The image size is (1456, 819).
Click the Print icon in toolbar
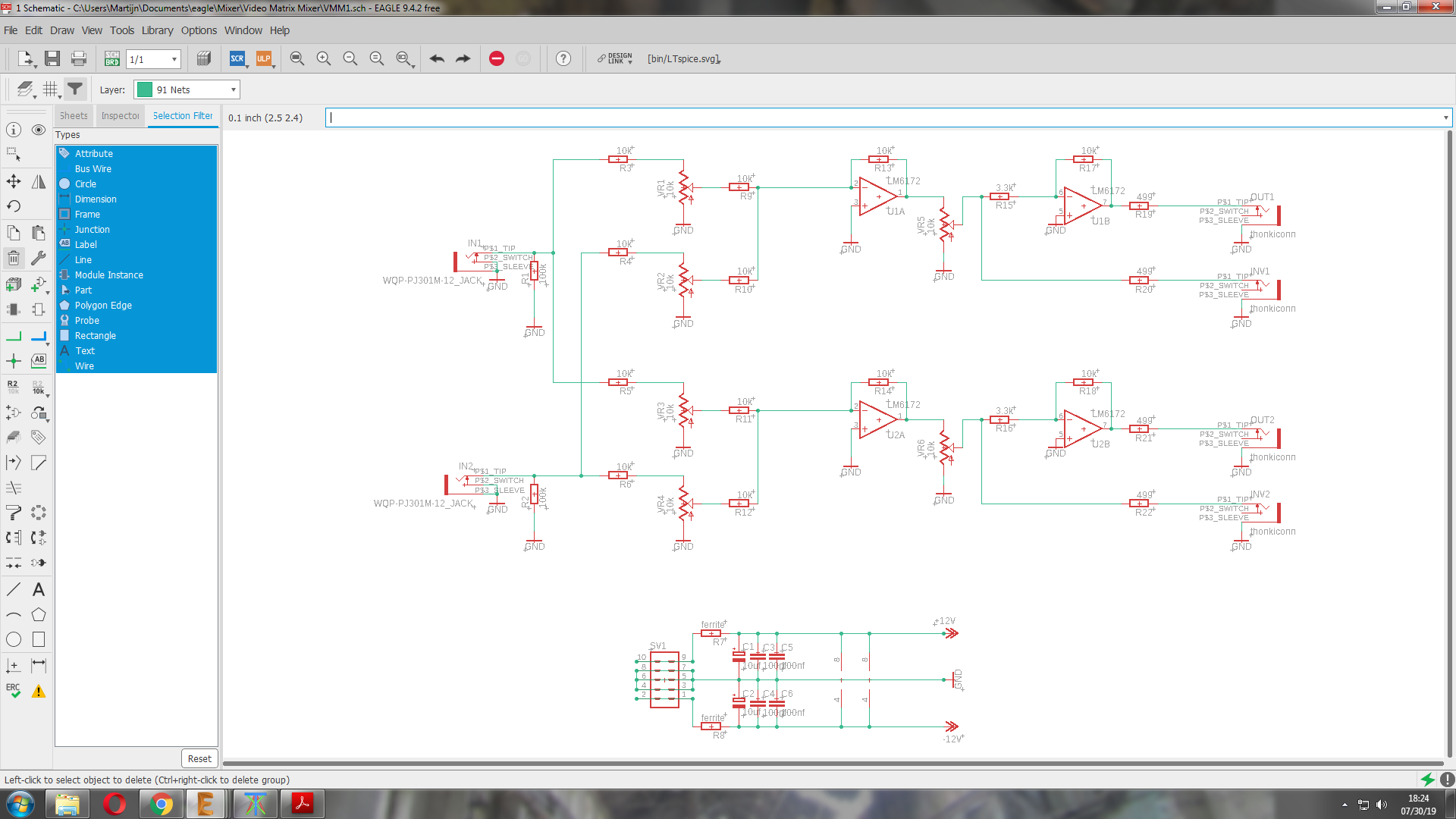coord(78,58)
